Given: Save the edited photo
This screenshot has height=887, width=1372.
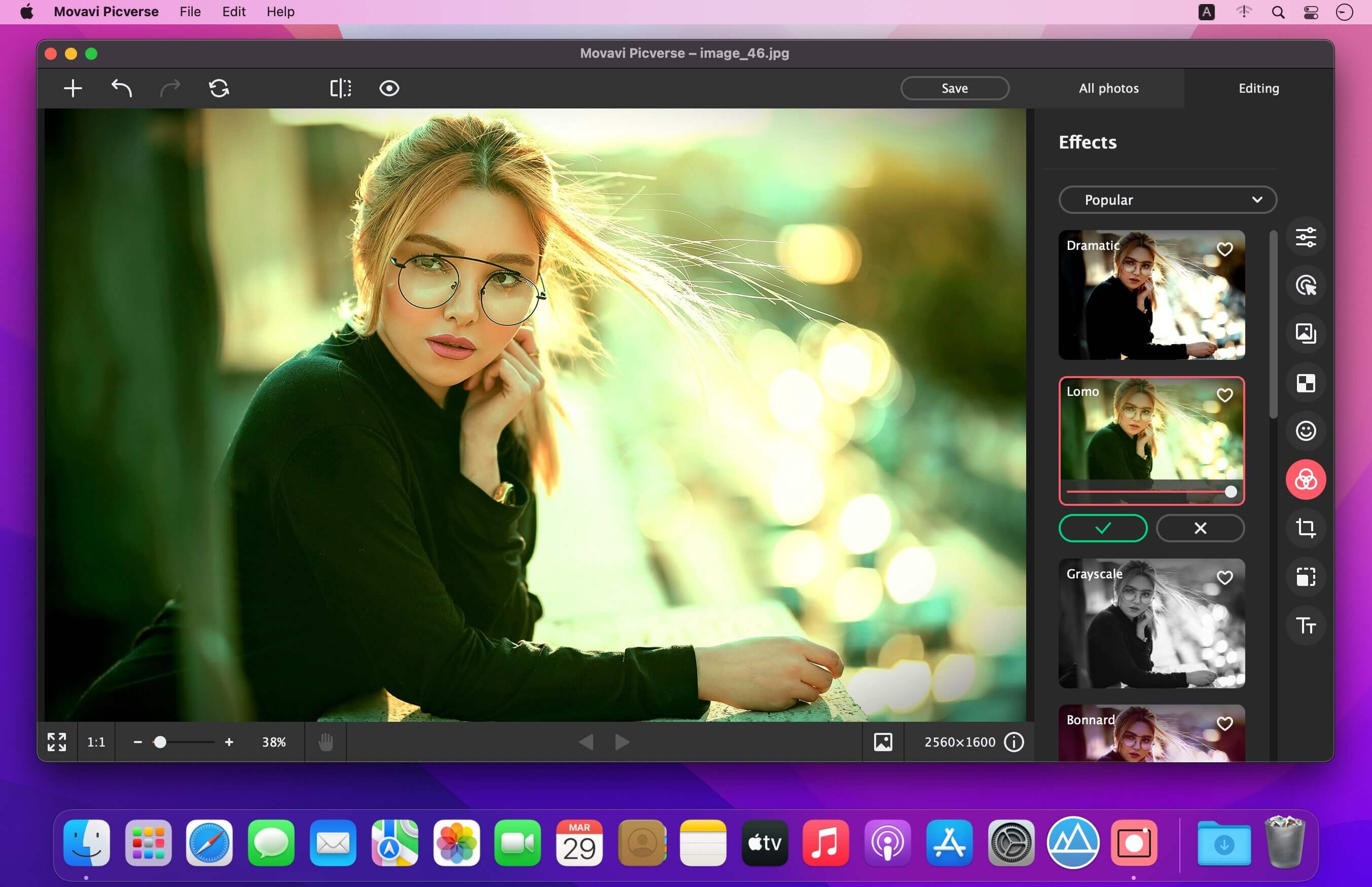Looking at the screenshot, I should click(x=954, y=89).
